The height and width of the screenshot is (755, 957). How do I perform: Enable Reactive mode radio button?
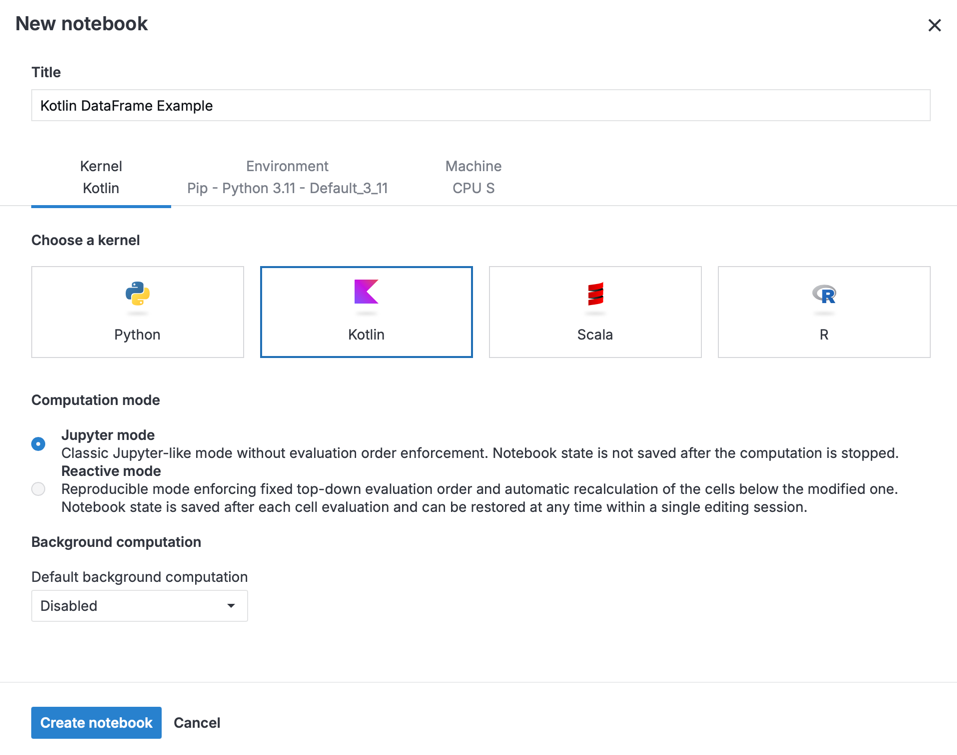coord(38,489)
